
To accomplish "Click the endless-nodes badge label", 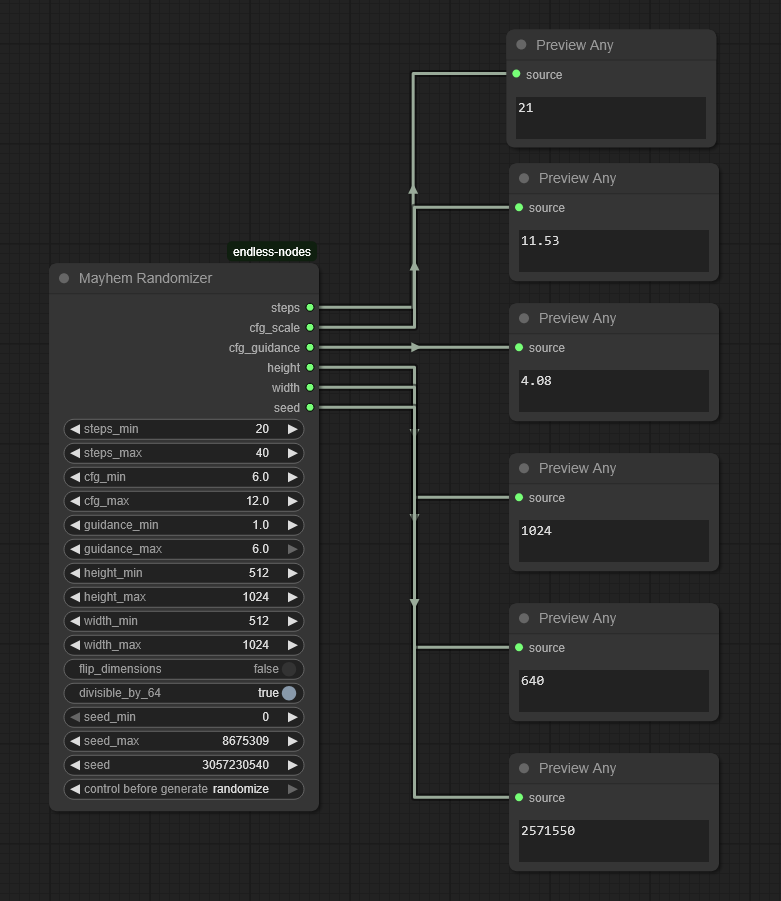I will pyautogui.click(x=272, y=252).
